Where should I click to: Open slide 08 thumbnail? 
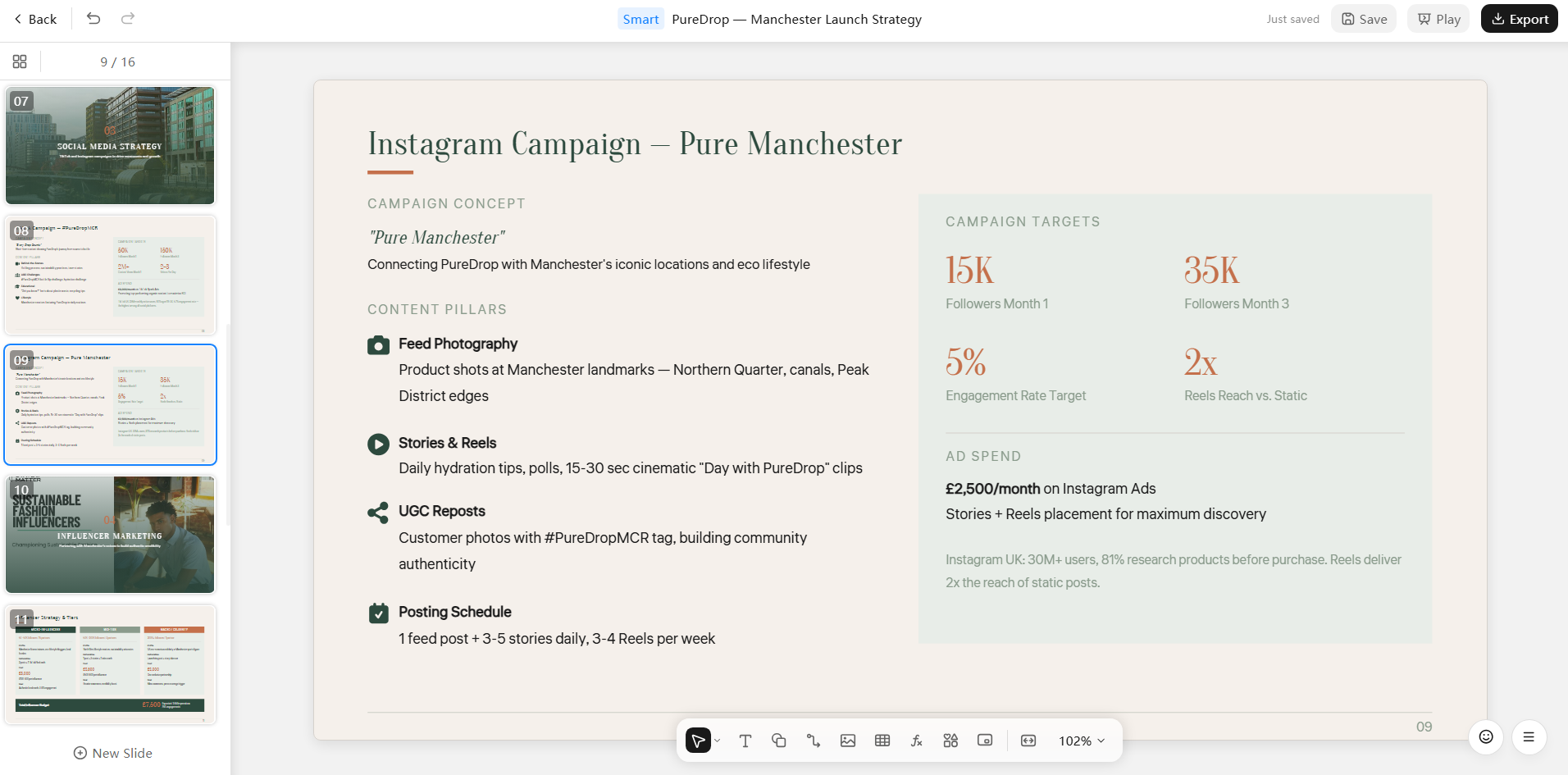pyautogui.click(x=110, y=275)
